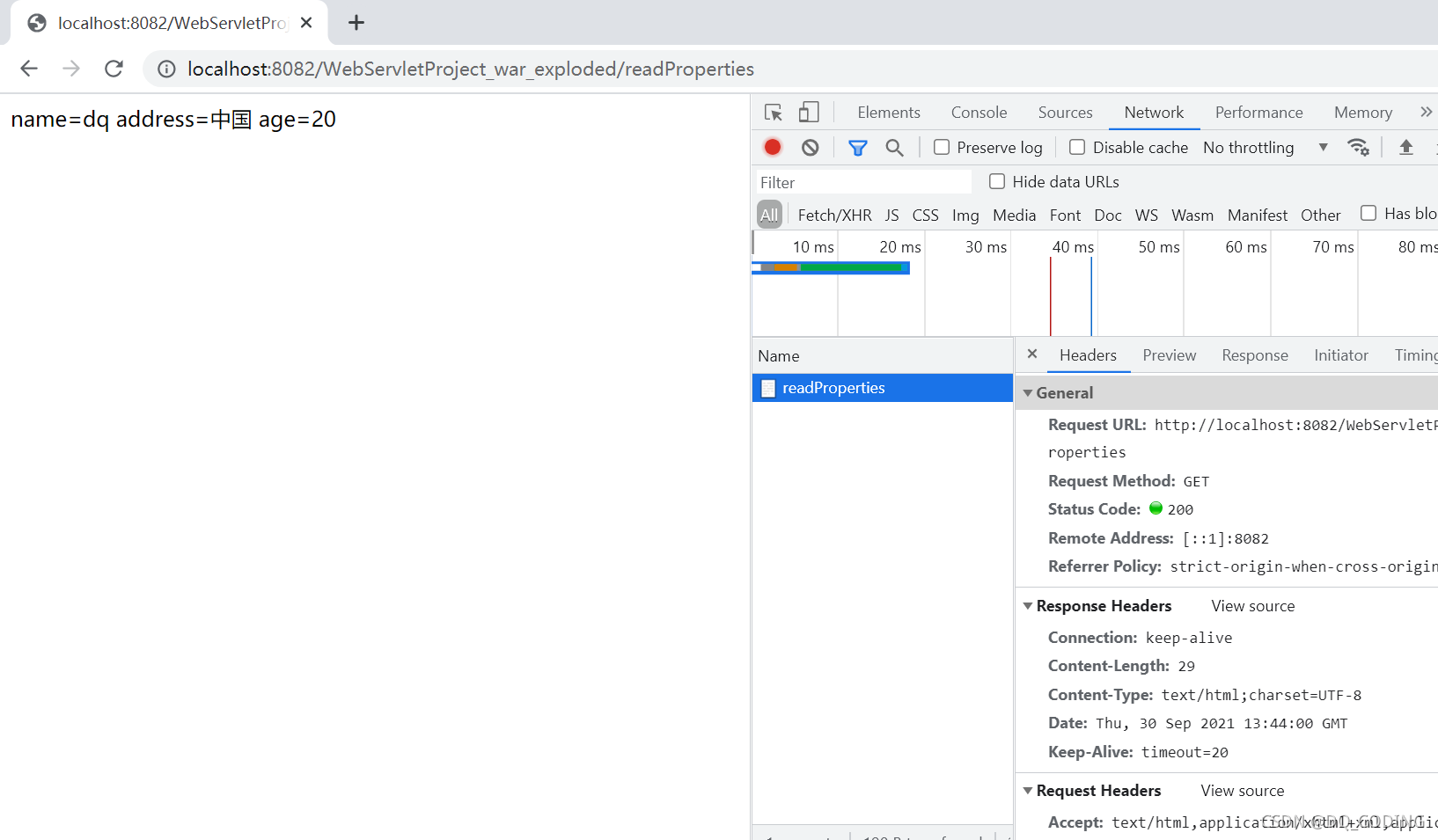Filter requests by JS
Viewport: 1438px width, 840px height.
click(891, 215)
